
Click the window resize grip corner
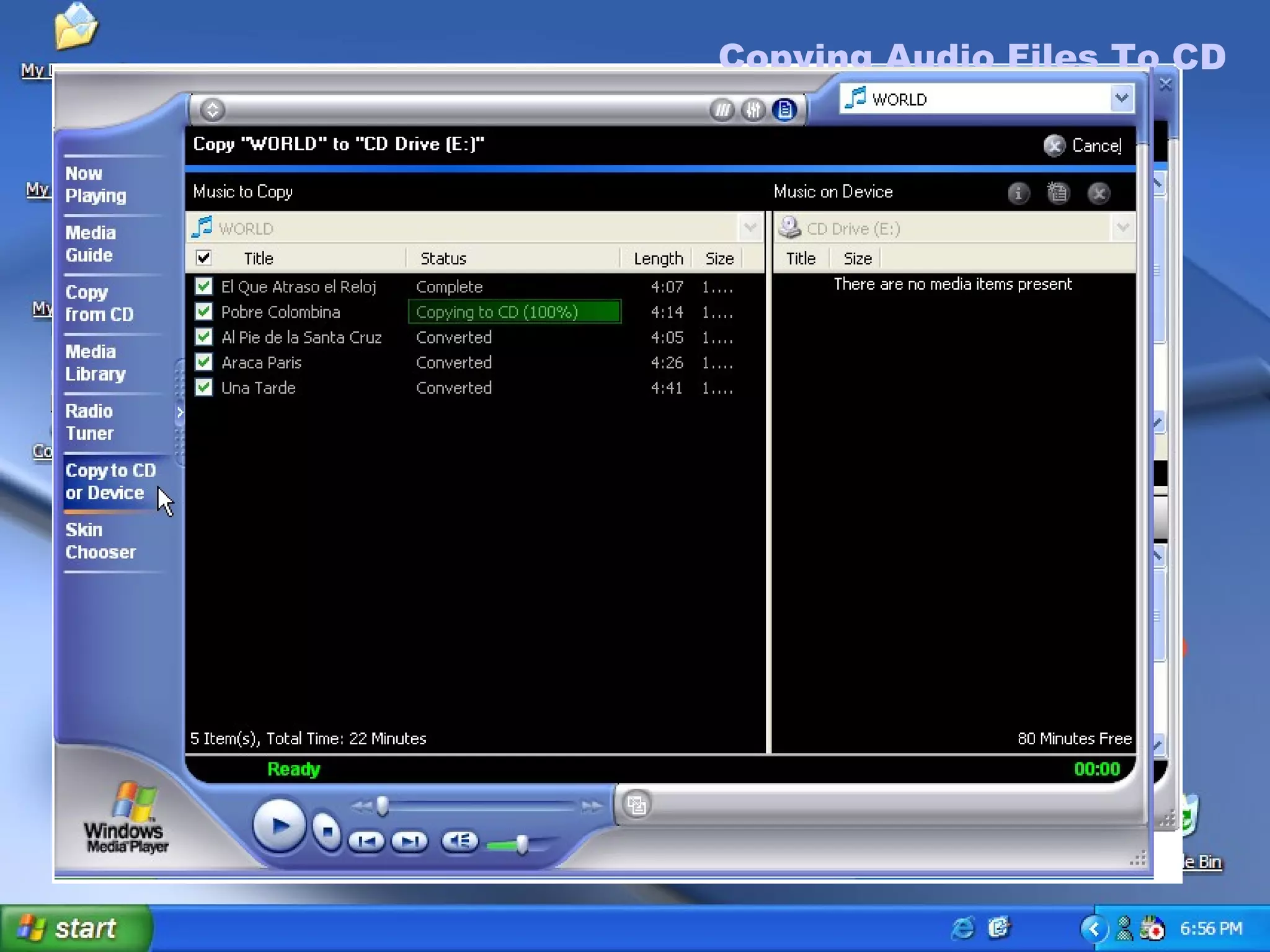[x=1138, y=858]
